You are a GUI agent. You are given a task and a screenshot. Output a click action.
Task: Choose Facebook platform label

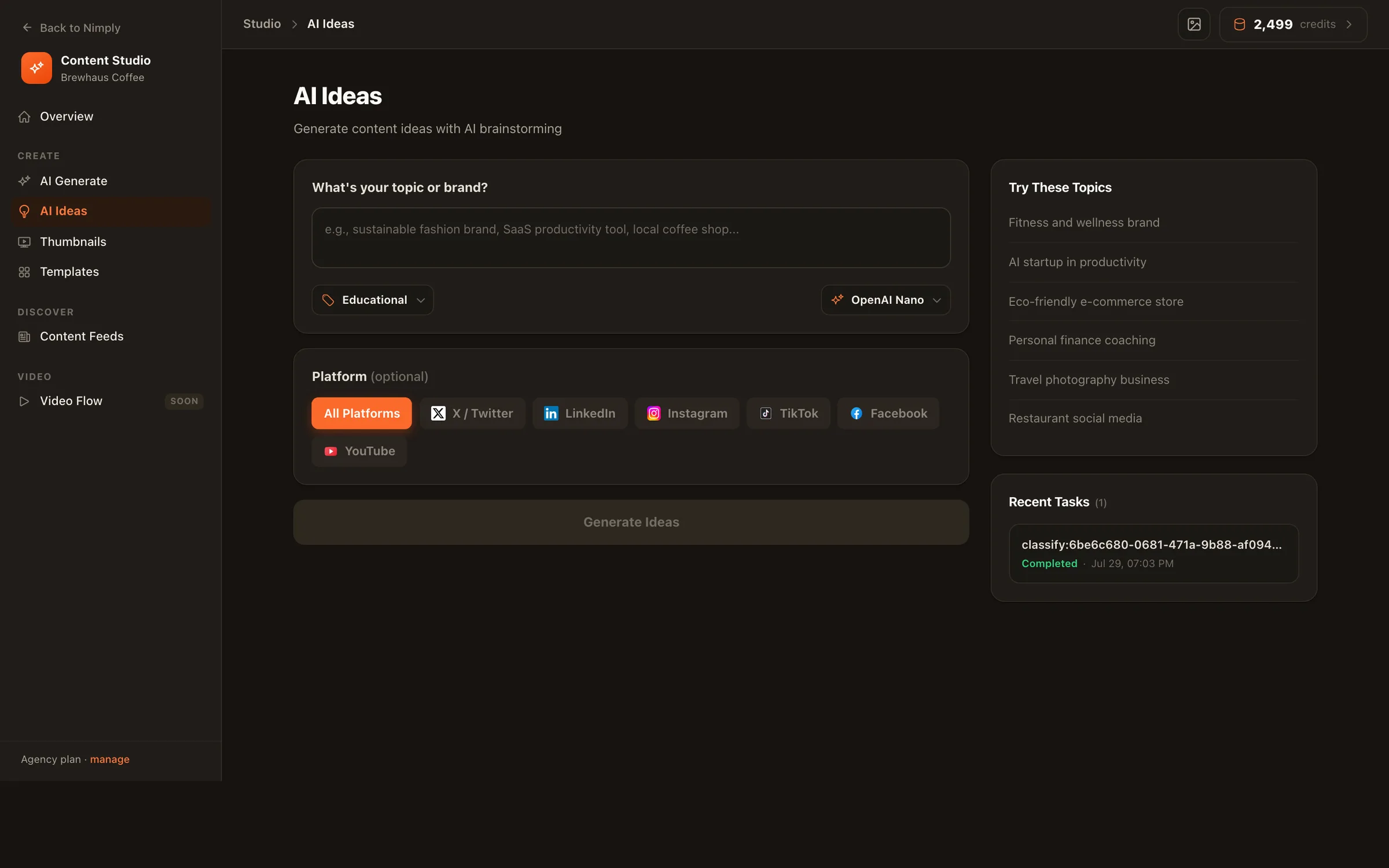point(899,413)
